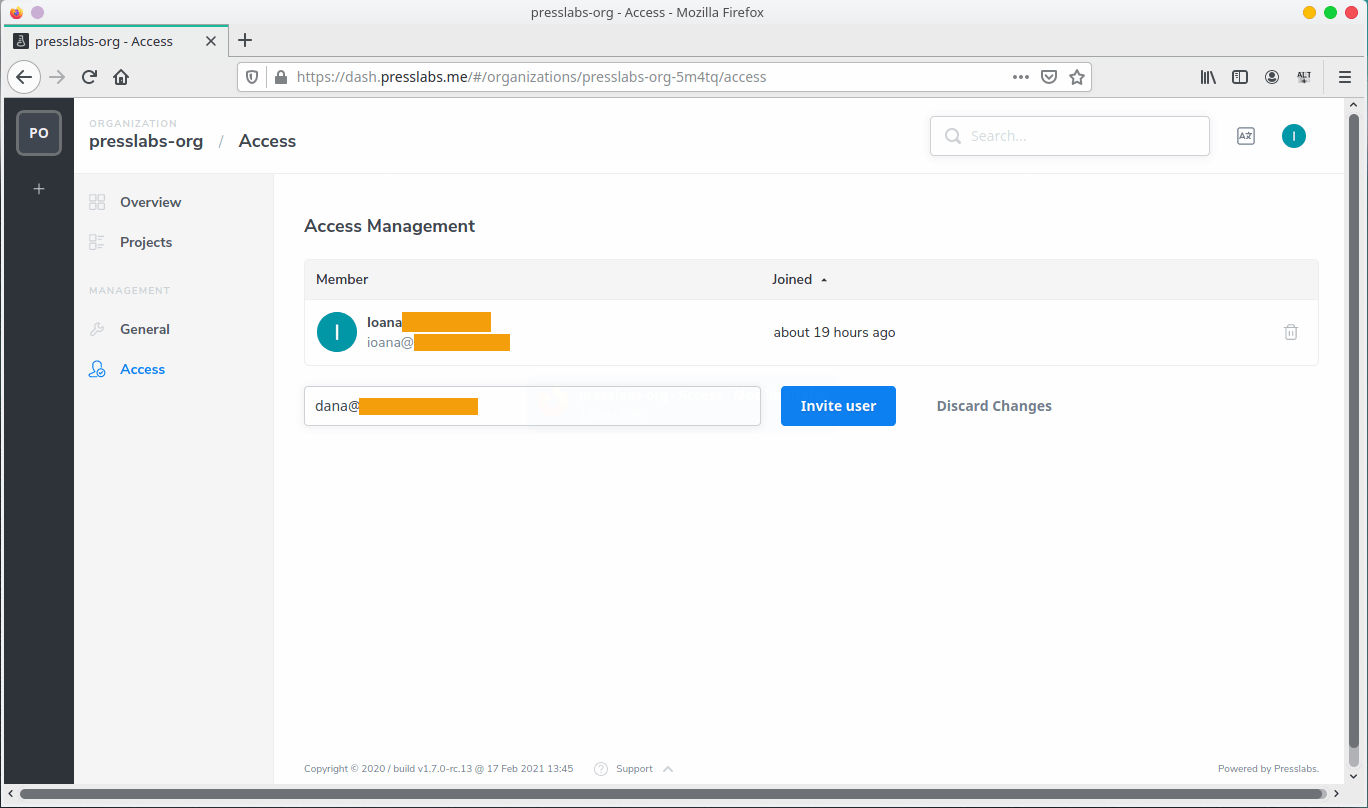Image resolution: width=1368 pixels, height=808 pixels.
Task: Add a new organization with plus icon
Action: (39, 188)
